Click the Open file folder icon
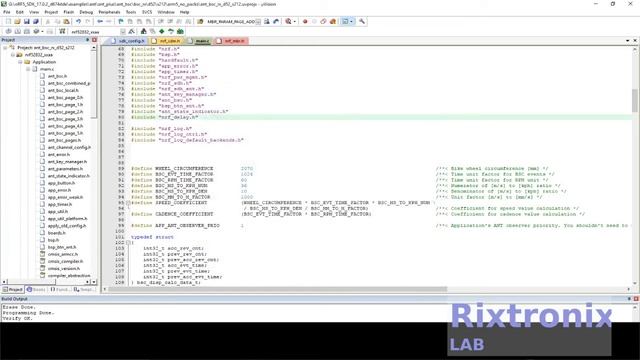 pyautogui.click(x=18, y=21)
